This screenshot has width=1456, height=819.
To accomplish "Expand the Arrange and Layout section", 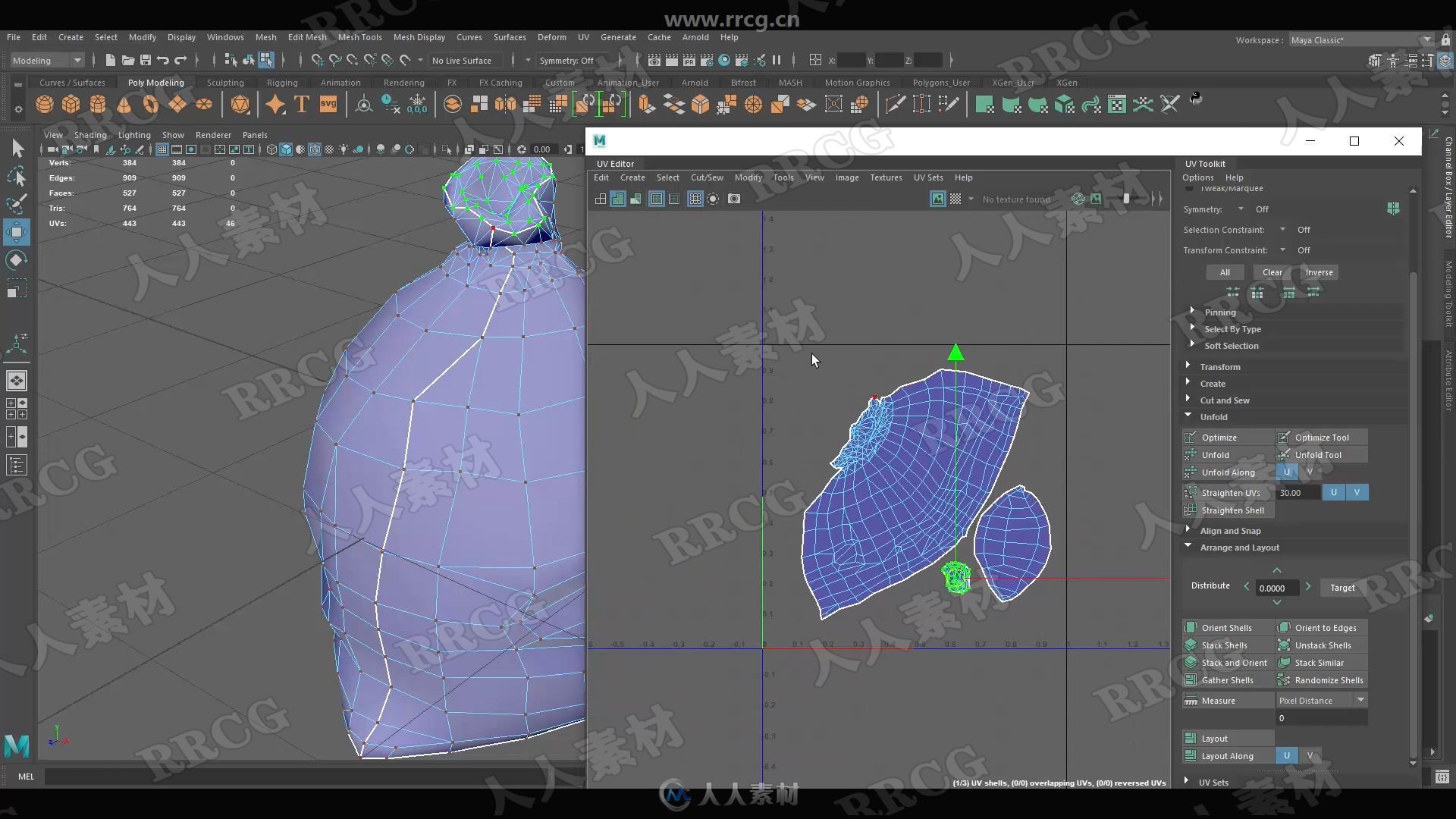I will pyautogui.click(x=1239, y=546).
